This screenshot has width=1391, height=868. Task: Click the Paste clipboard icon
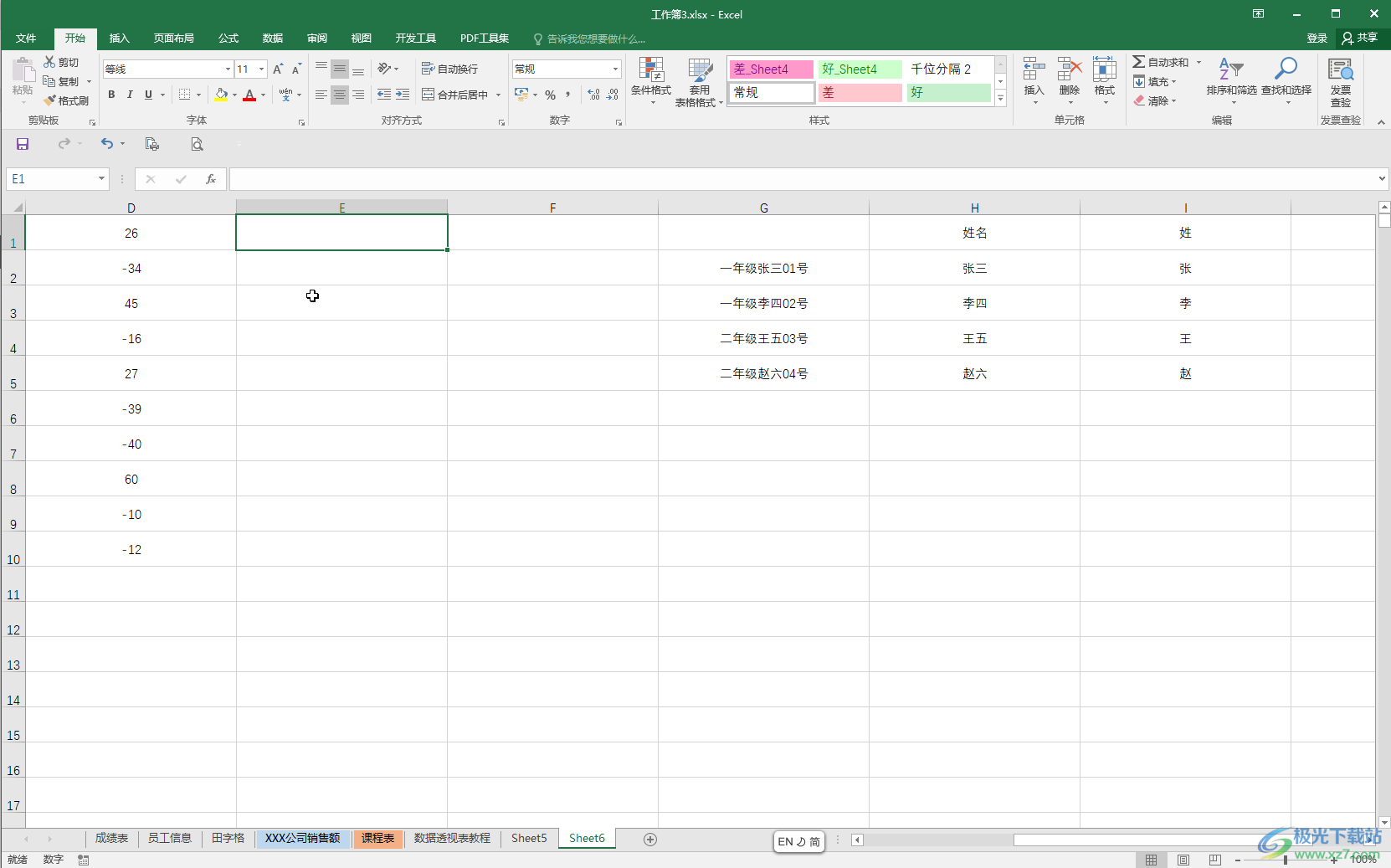23,70
